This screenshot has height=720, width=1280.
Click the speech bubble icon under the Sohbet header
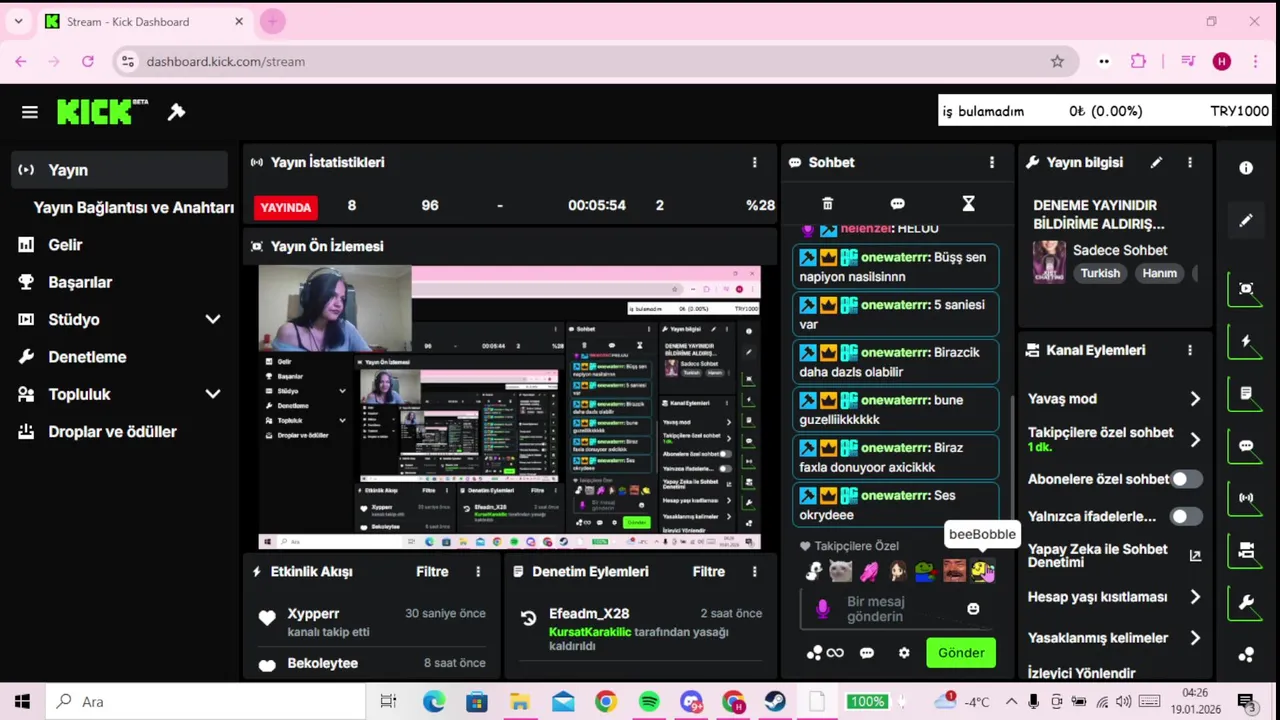tap(897, 204)
